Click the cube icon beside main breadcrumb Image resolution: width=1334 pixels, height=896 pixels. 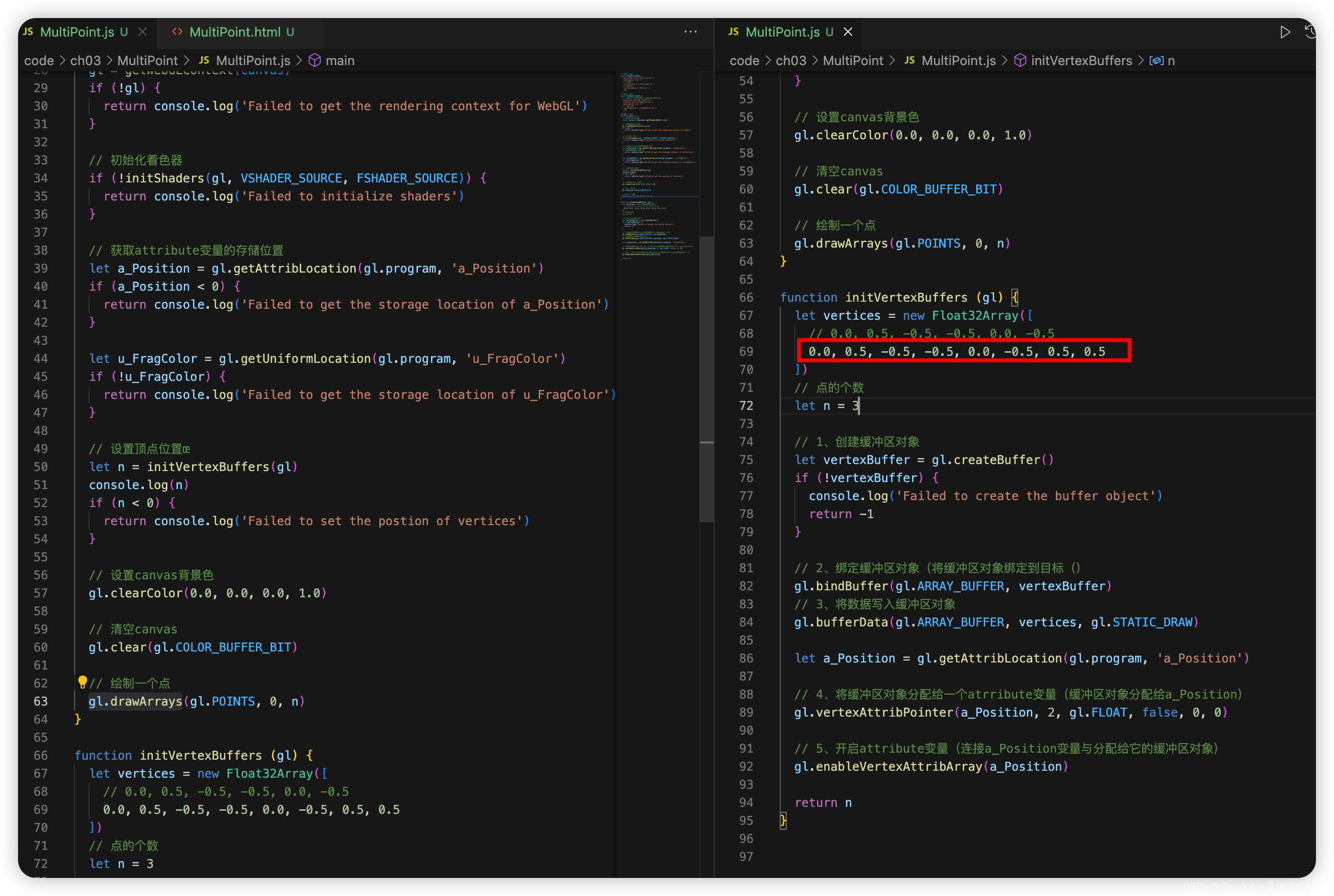[314, 61]
